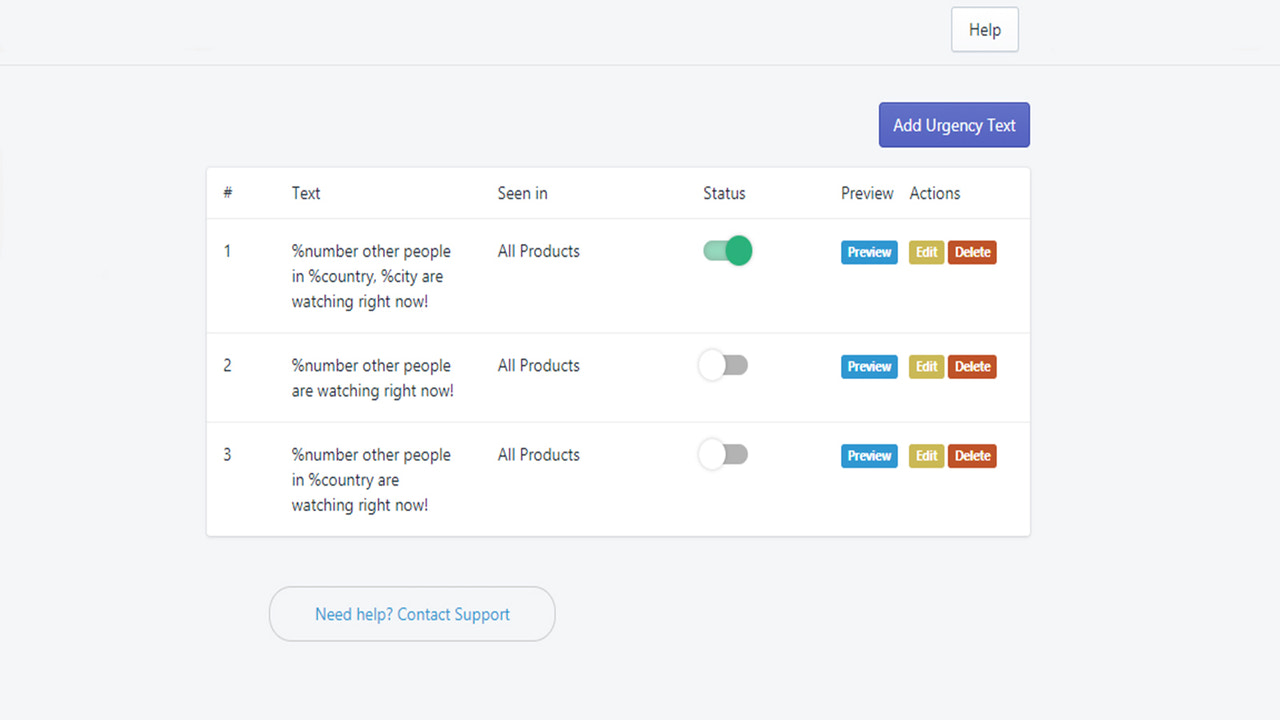Enable status toggle for urgency text 2
The height and width of the screenshot is (720, 1280).
(x=723, y=365)
